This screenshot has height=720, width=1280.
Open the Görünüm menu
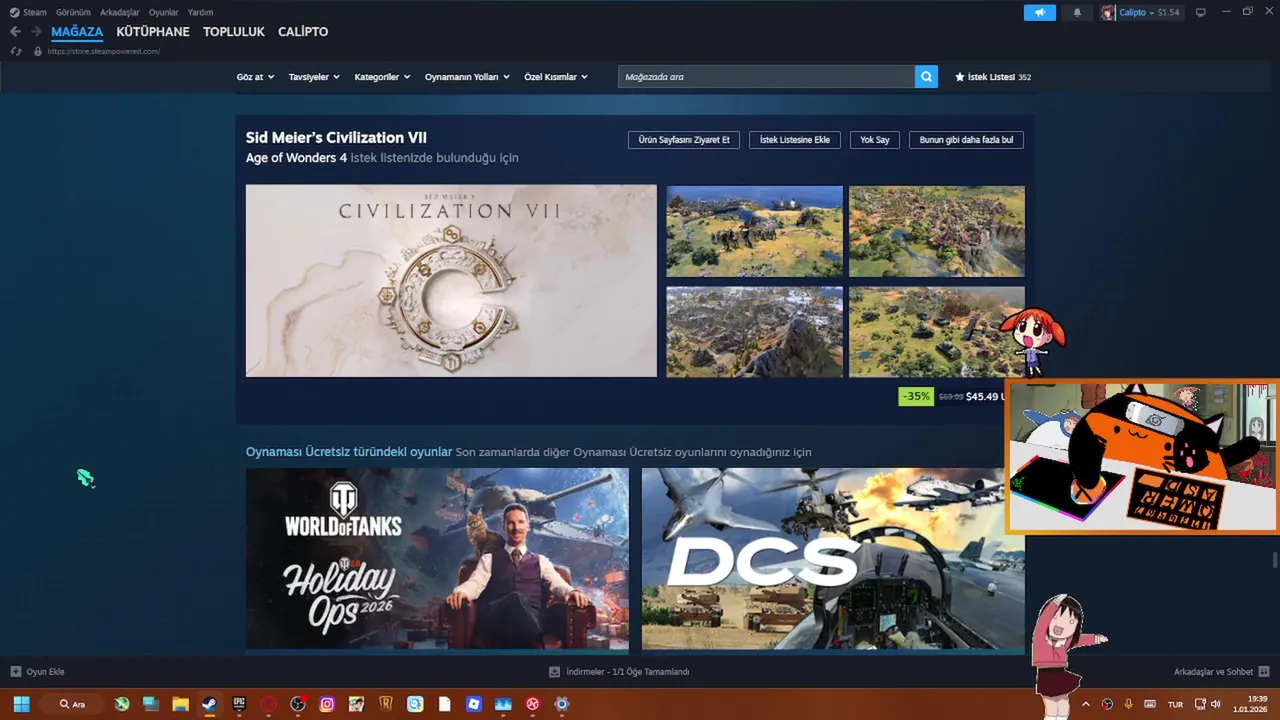point(73,12)
